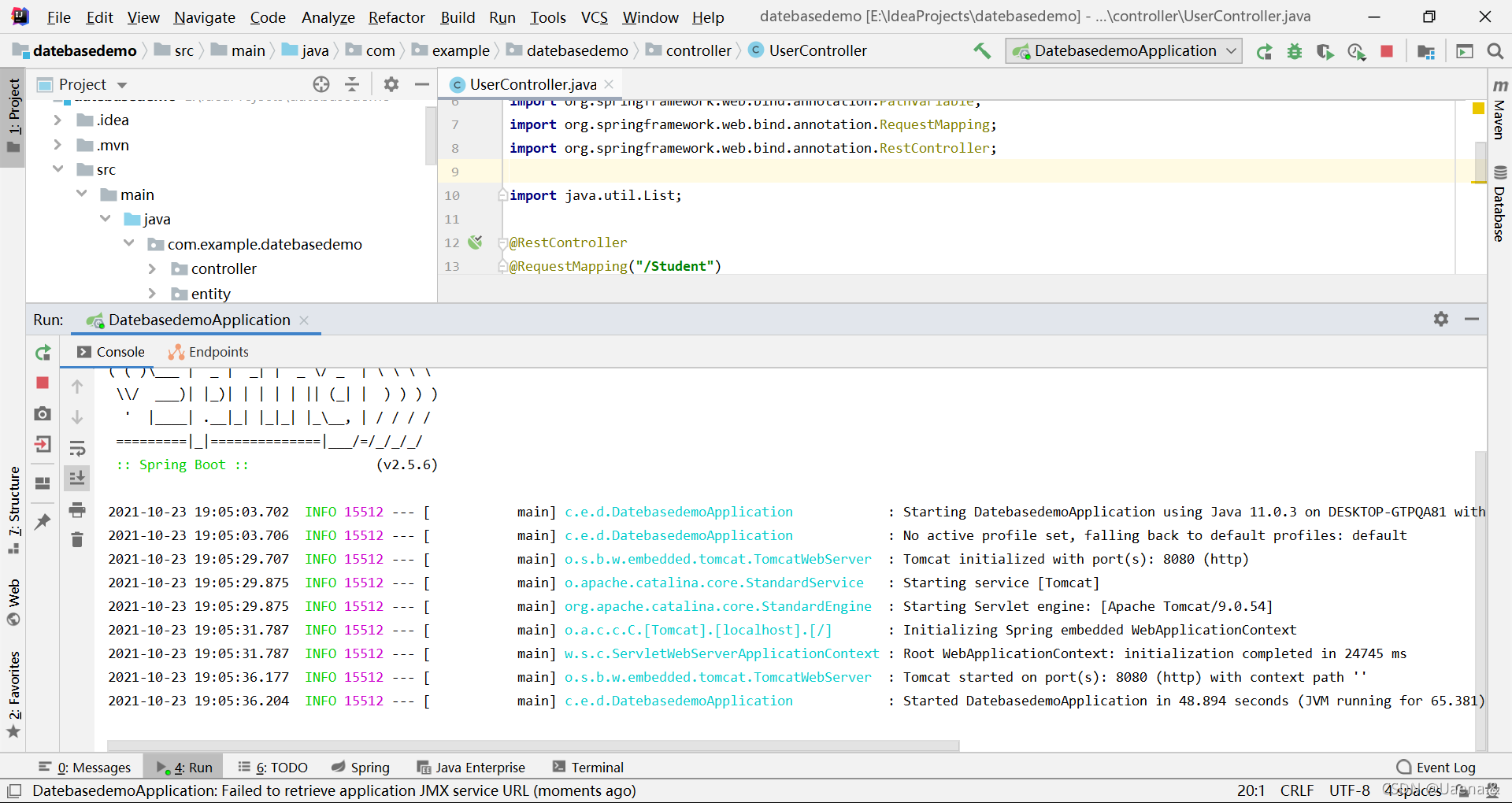Screen dimensions: 1512x803
Task: Start debugging with the bug icon
Action: 1294,51
